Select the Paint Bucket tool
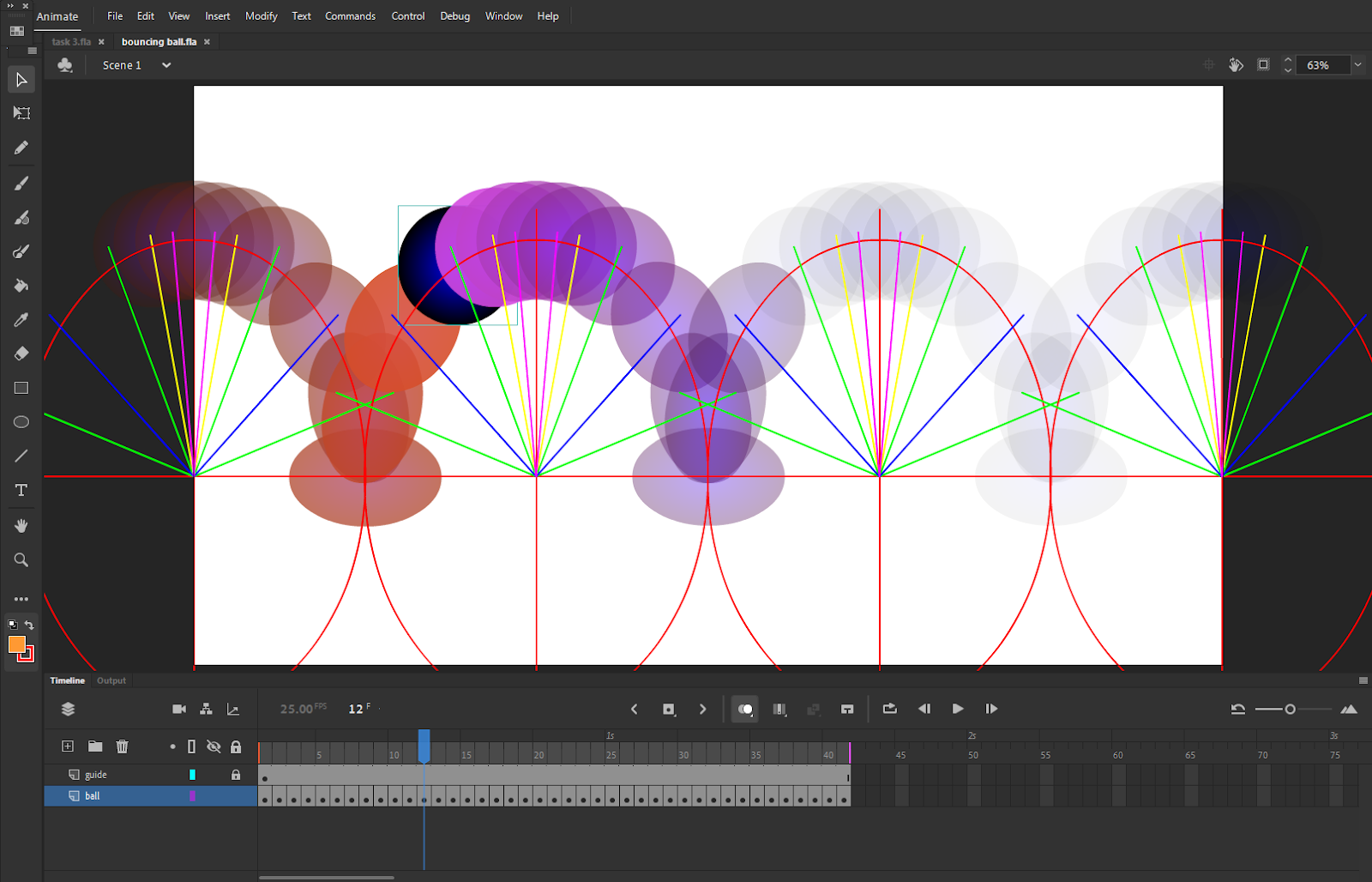 click(x=21, y=286)
